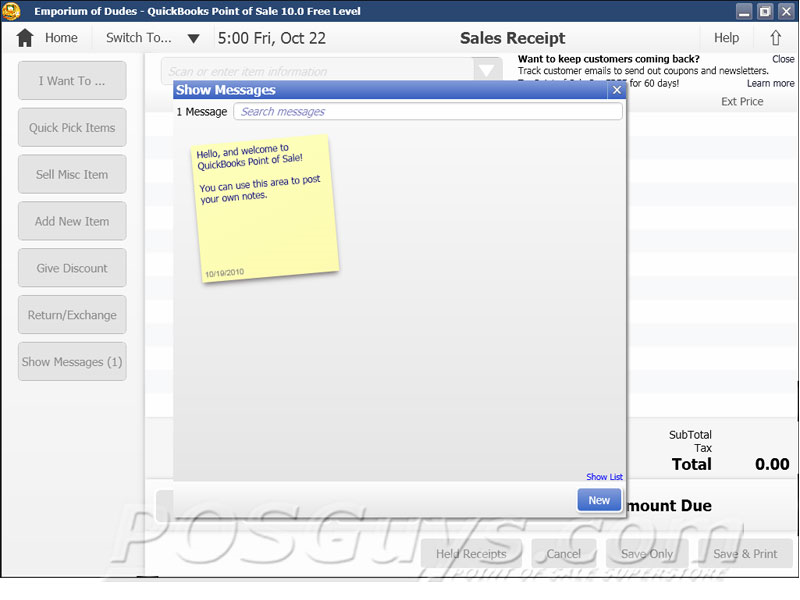Click the Sell Misc Item button
This screenshot has height=600, width=800.
(72, 175)
